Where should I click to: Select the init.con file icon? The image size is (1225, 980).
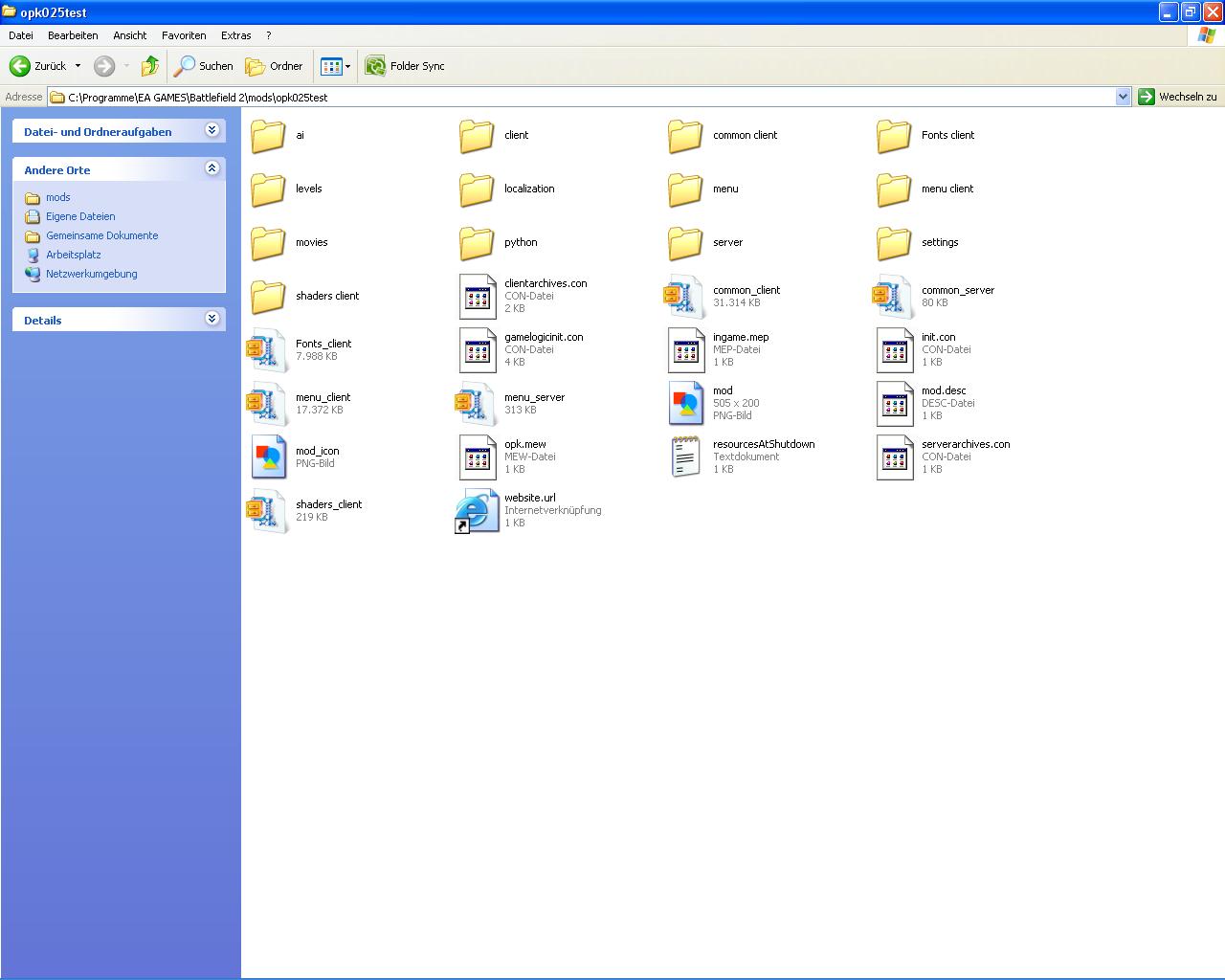(x=895, y=350)
